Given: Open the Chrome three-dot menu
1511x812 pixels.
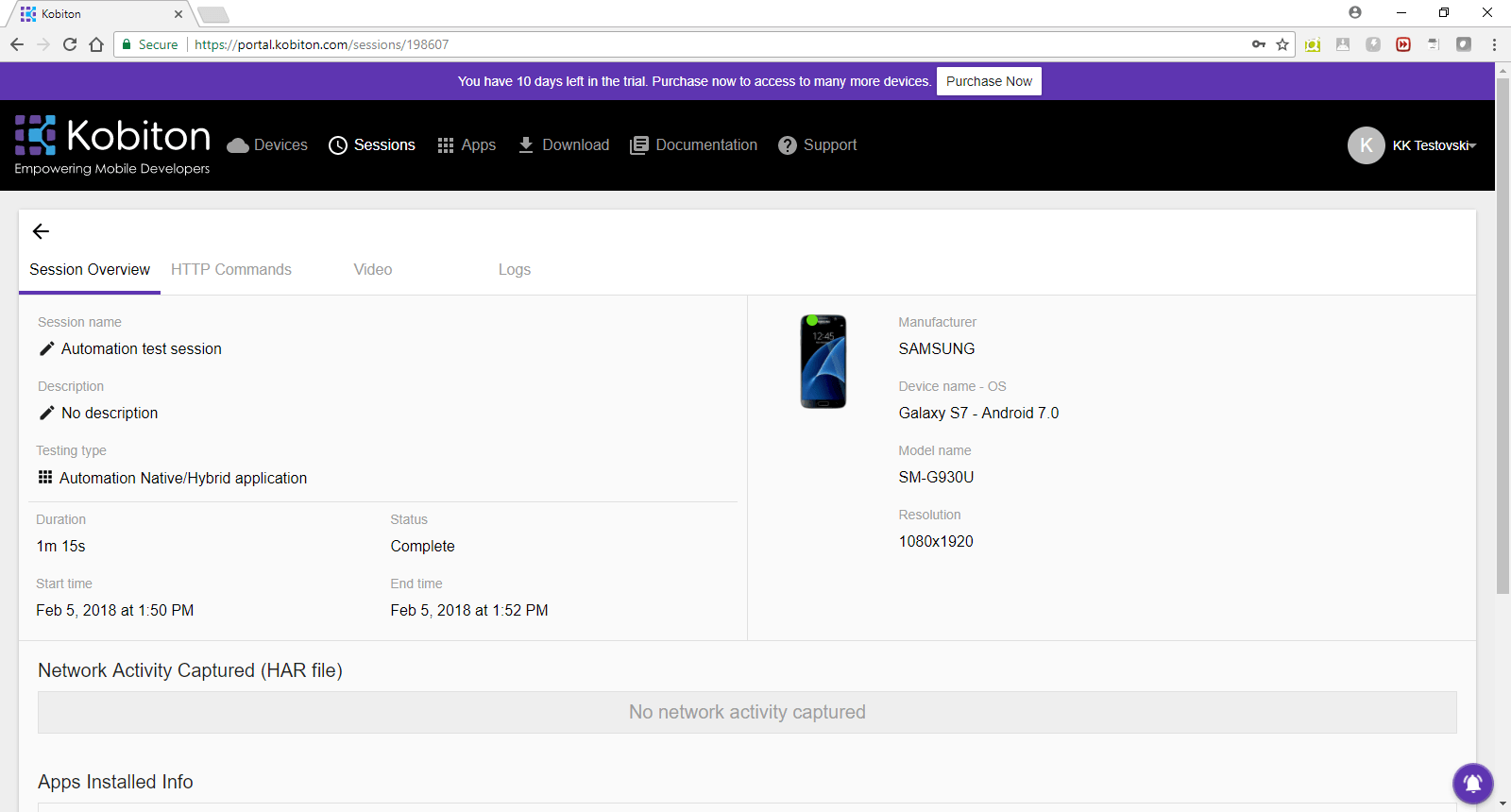Looking at the screenshot, I should click(x=1494, y=44).
